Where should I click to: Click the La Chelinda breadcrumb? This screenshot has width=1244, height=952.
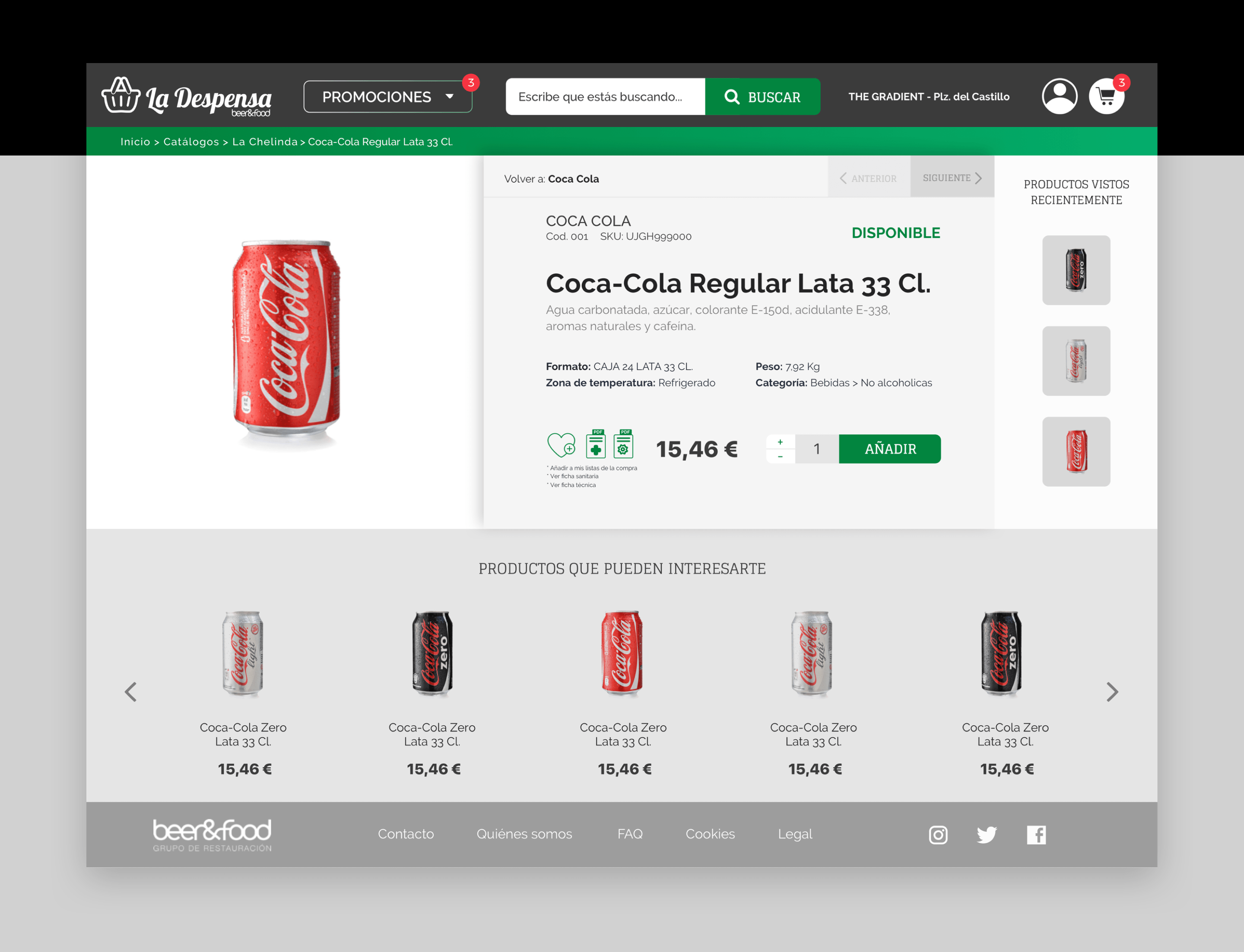[x=265, y=142]
